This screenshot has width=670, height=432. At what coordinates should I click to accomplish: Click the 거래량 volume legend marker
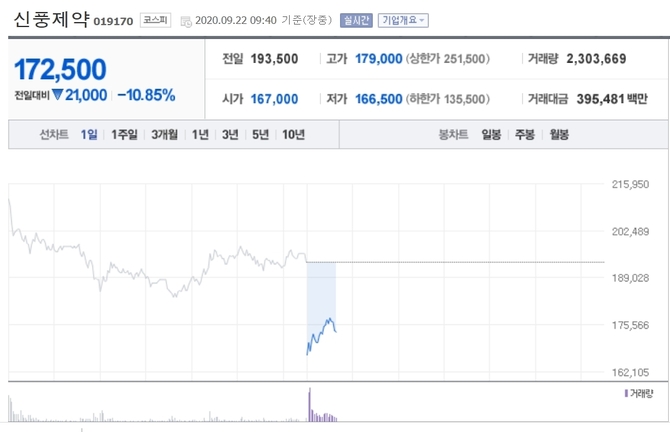pyautogui.click(x=626, y=393)
